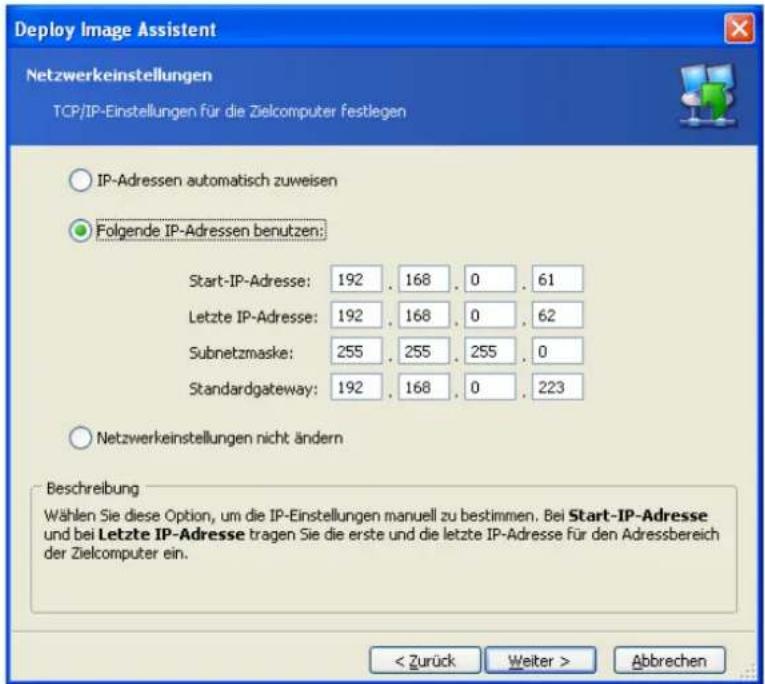This screenshot has height=684, width=765.
Task: Click first octet field of Subnetzmaske
Action: [356, 351]
